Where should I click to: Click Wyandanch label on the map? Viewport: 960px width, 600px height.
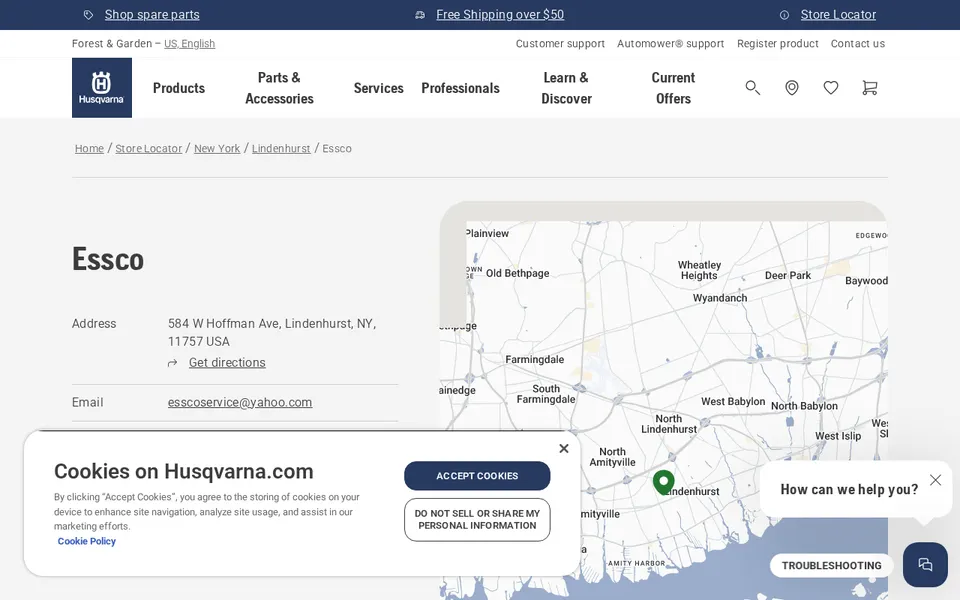(720, 298)
